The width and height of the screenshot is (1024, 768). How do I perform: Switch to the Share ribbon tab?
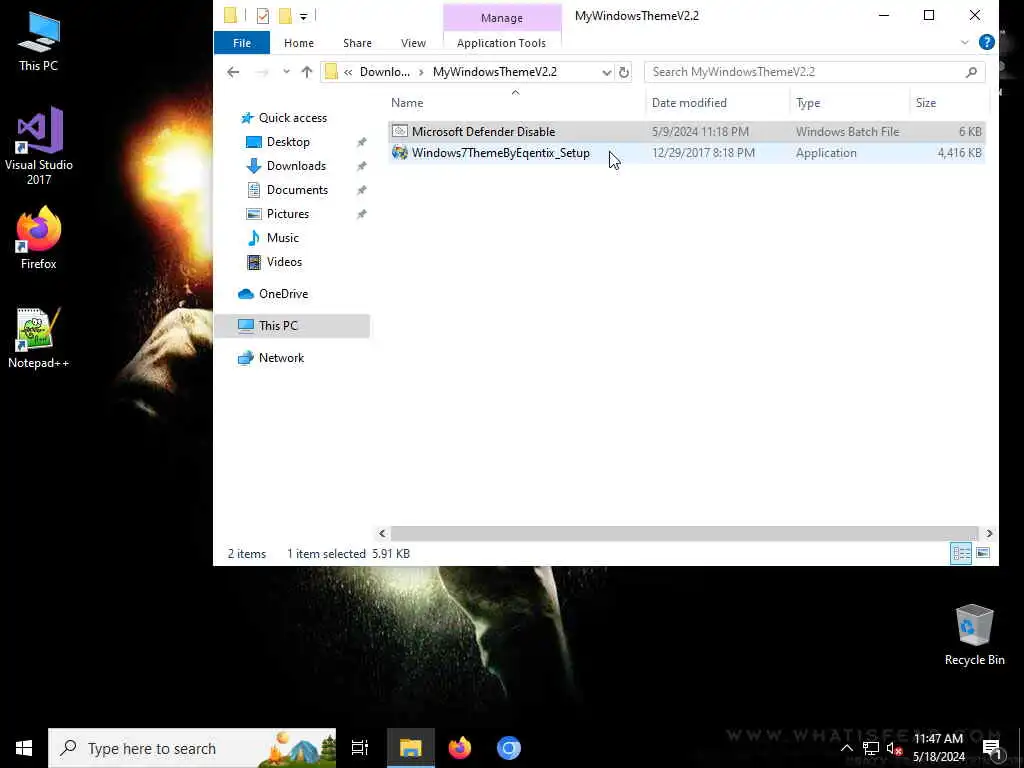click(357, 43)
